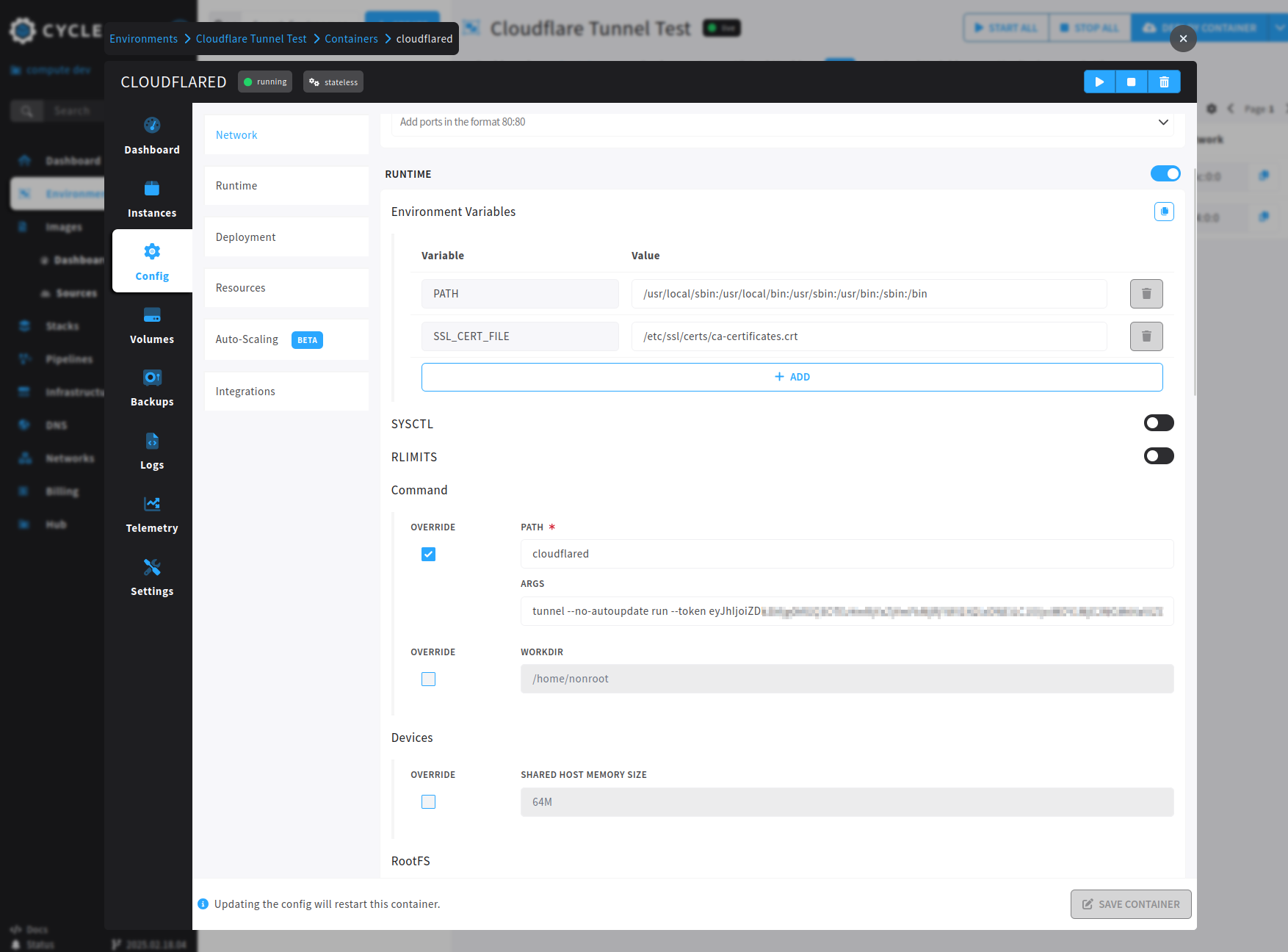Edit the ARGS tunnel token field
Screen dimensions: 1288x952
pos(847,611)
